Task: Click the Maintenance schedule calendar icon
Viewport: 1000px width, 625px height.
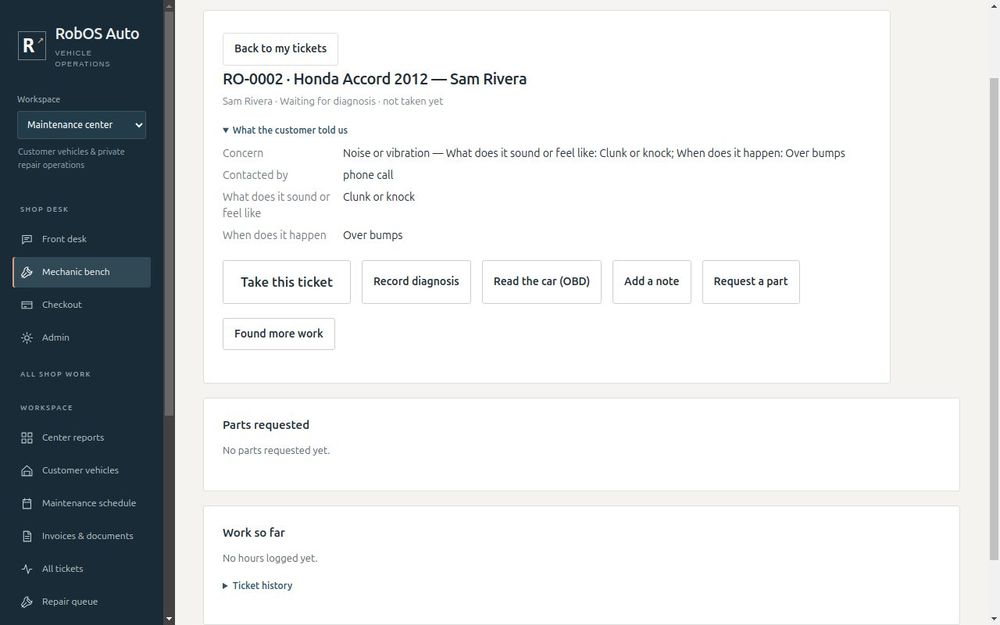Action: coord(27,504)
